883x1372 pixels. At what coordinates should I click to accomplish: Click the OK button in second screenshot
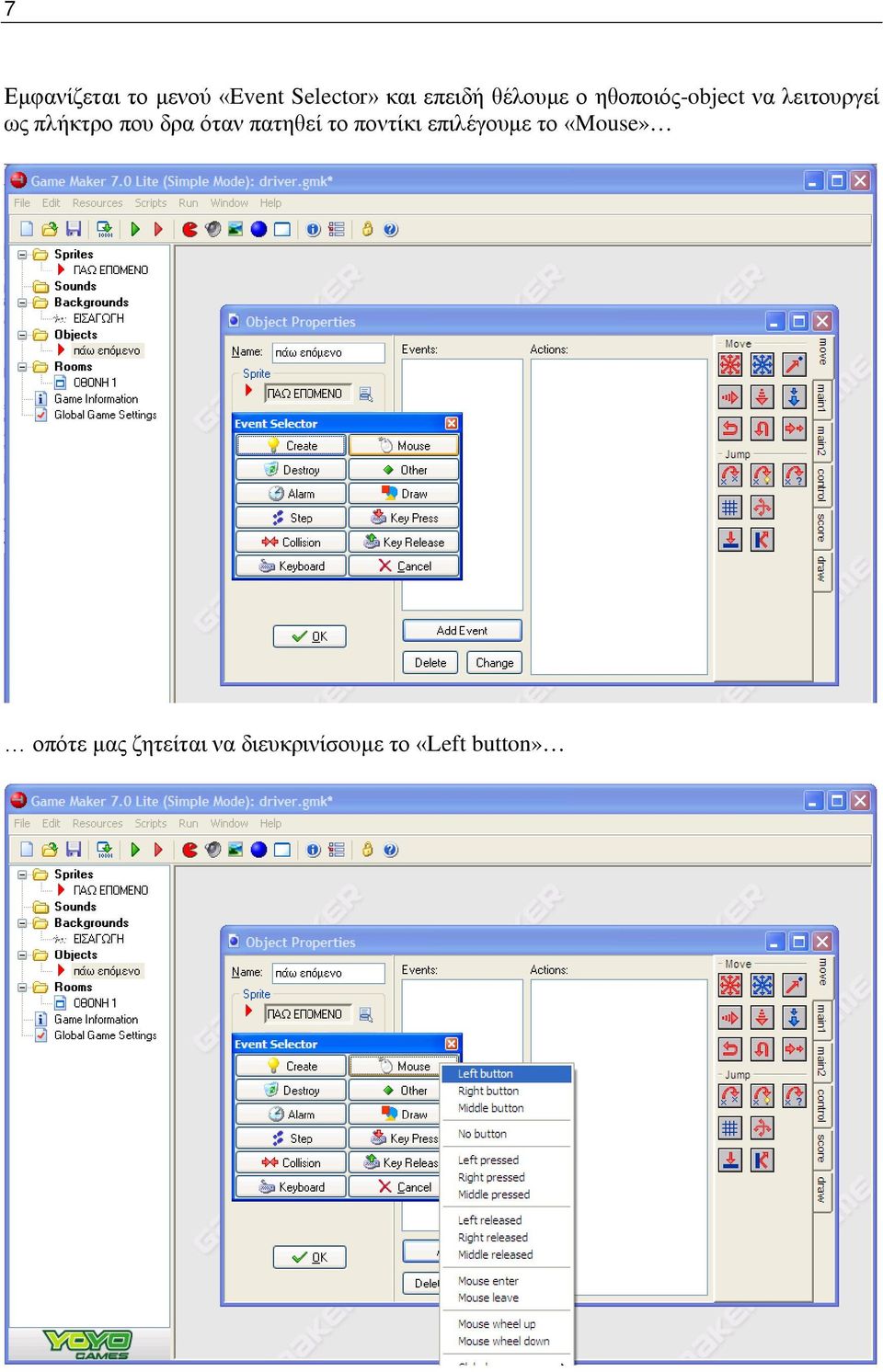(310, 1257)
